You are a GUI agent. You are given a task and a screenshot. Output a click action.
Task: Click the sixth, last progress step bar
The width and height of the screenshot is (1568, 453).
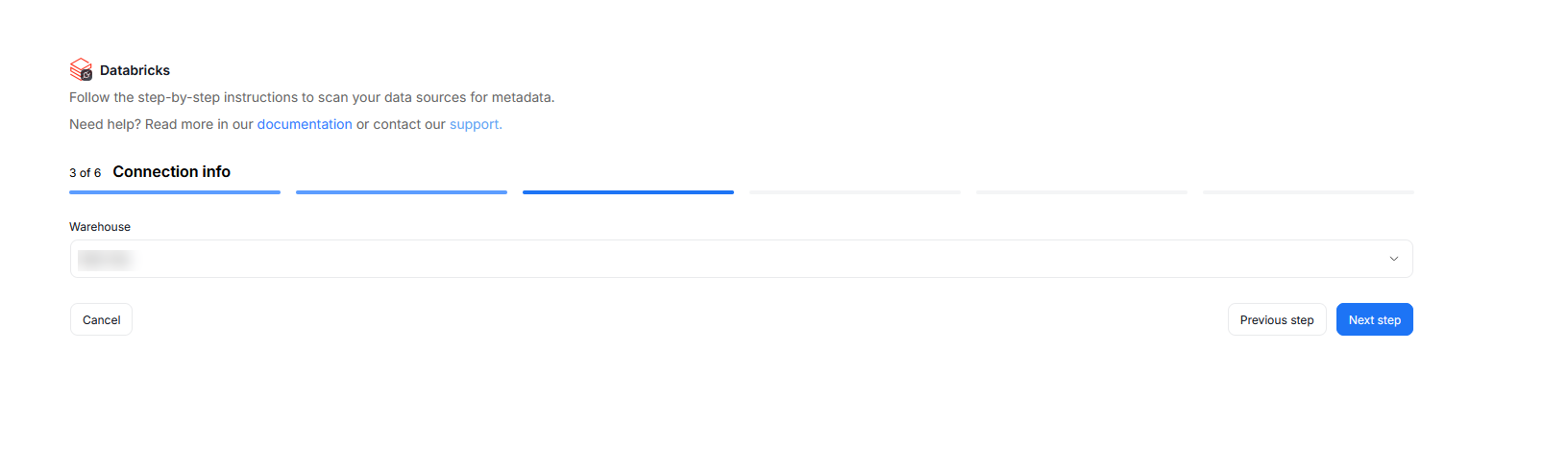[1309, 192]
